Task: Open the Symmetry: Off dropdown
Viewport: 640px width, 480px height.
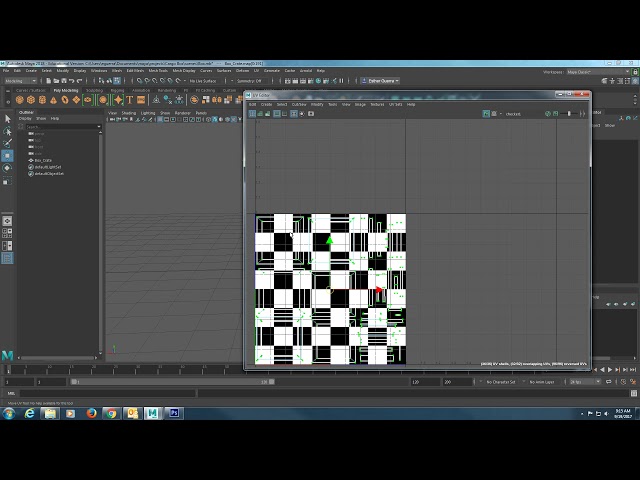Action: (x=251, y=81)
